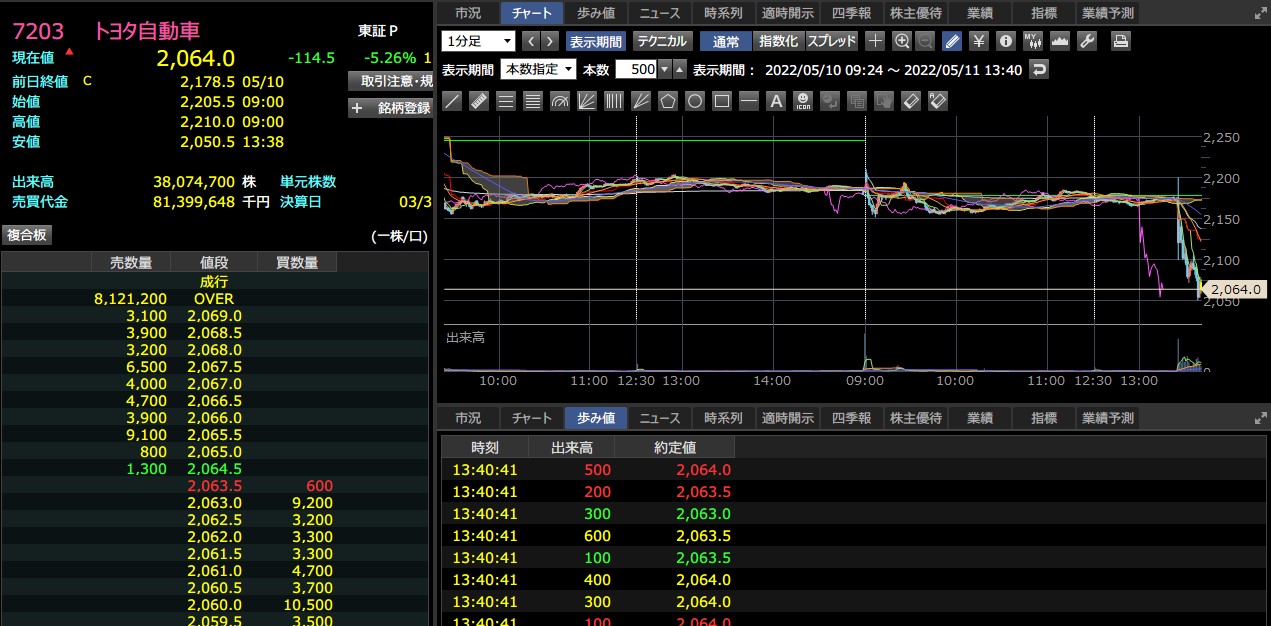Open the smiley icon stamp tool

pos(803,101)
